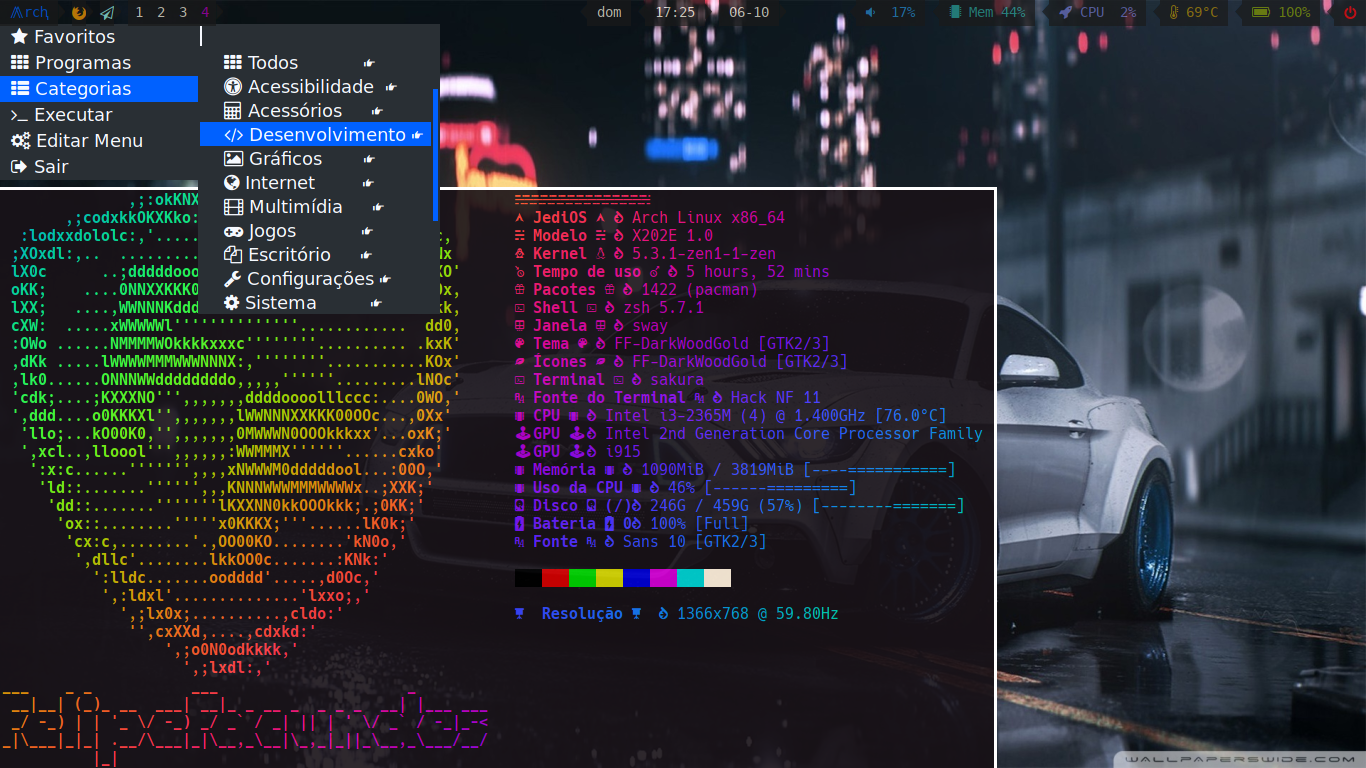
Task: Click the volume speaker icon showing 17%
Action: [x=870, y=12]
